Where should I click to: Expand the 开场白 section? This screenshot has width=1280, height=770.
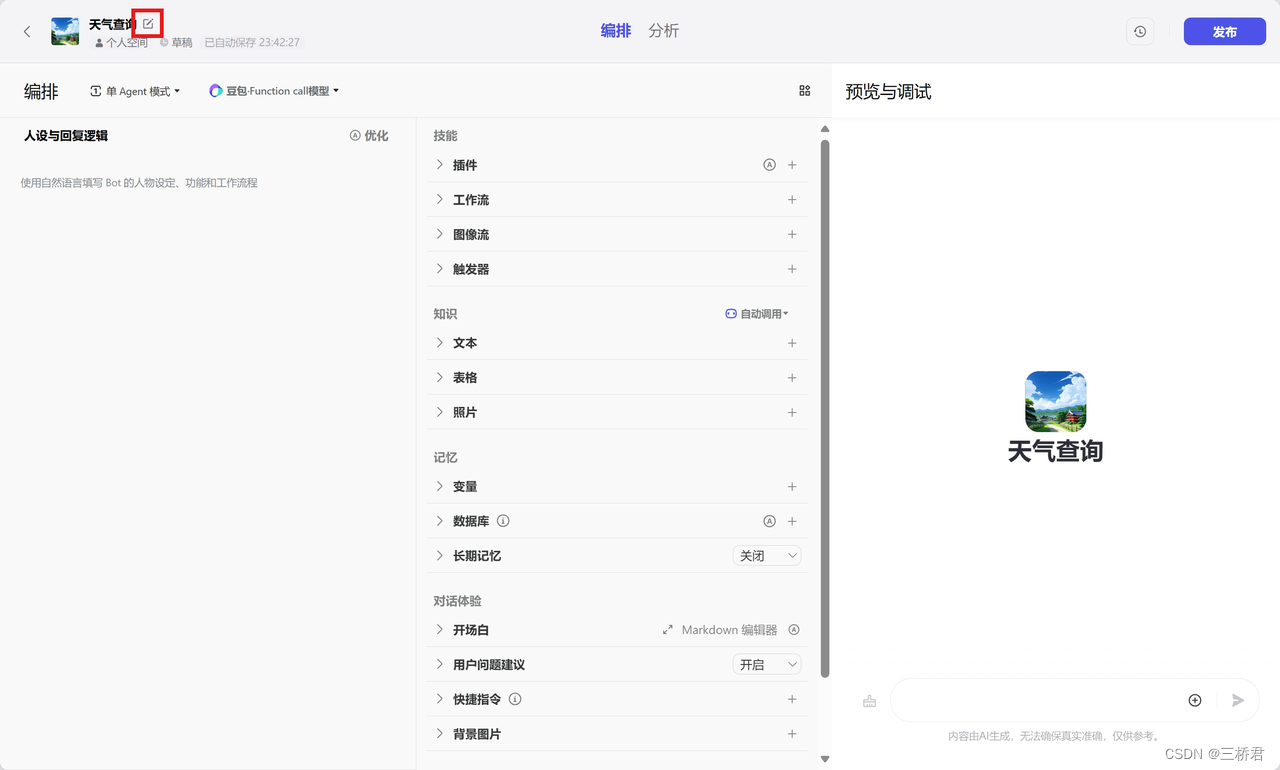440,630
